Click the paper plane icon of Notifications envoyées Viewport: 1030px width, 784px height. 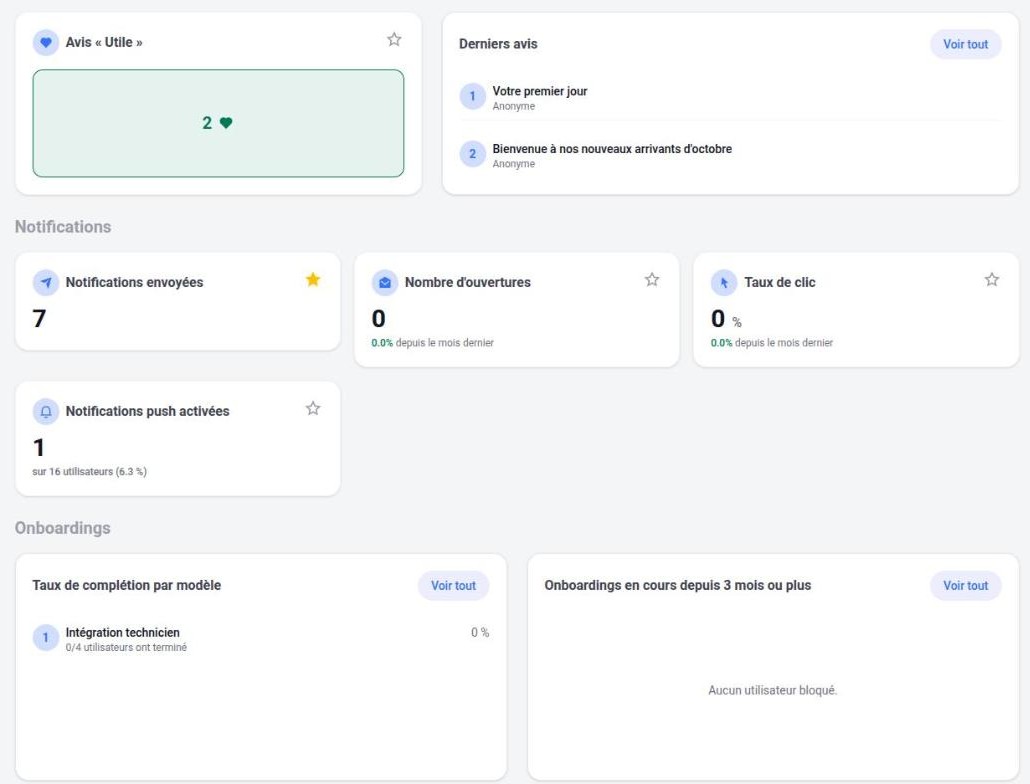click(46, 282)
